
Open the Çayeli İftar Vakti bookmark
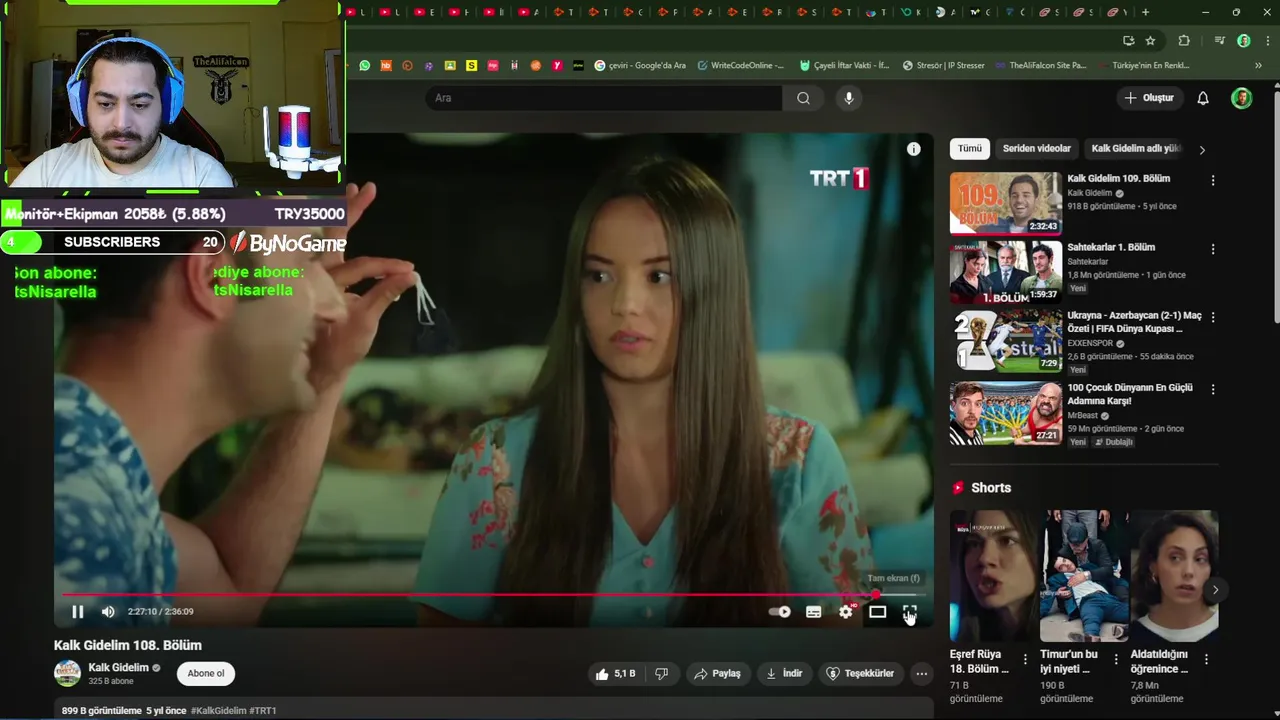click(x=845, y=66)
